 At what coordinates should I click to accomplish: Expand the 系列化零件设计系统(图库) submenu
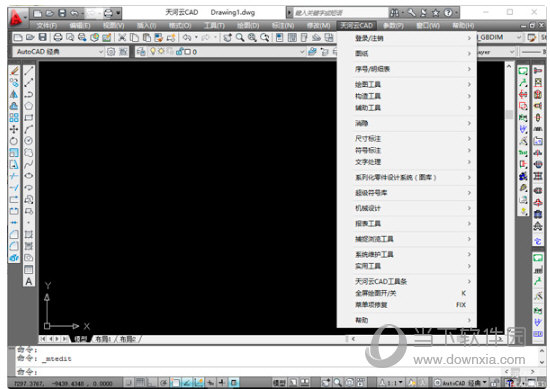(407, 177)
